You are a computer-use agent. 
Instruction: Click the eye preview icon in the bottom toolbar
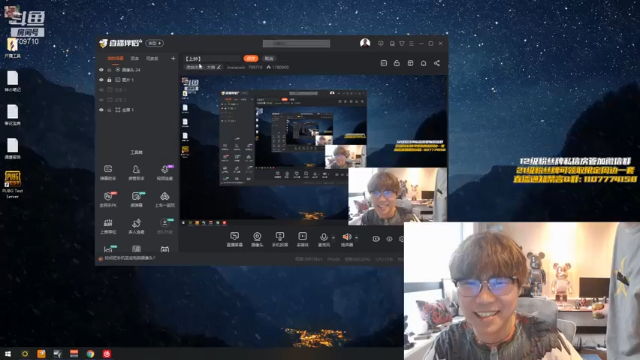tap(389, 239)
